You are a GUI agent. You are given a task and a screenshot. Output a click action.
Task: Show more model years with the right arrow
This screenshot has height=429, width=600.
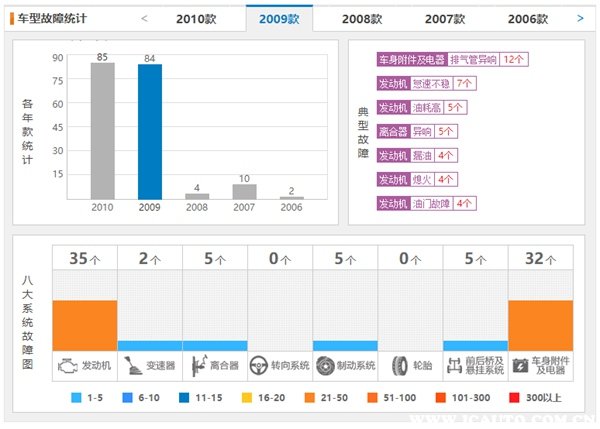(580, 18)
